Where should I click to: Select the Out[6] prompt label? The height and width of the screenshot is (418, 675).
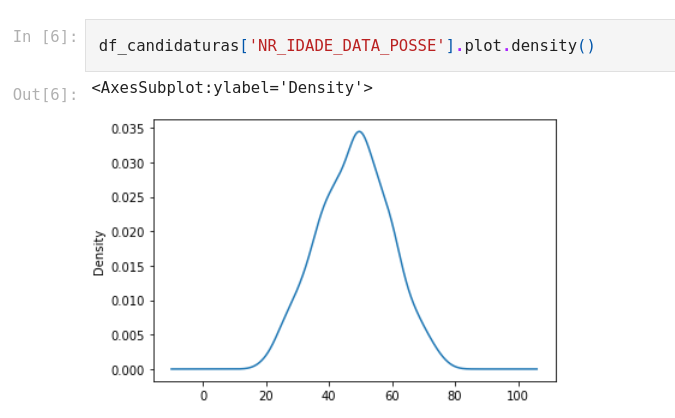(45, 94)
